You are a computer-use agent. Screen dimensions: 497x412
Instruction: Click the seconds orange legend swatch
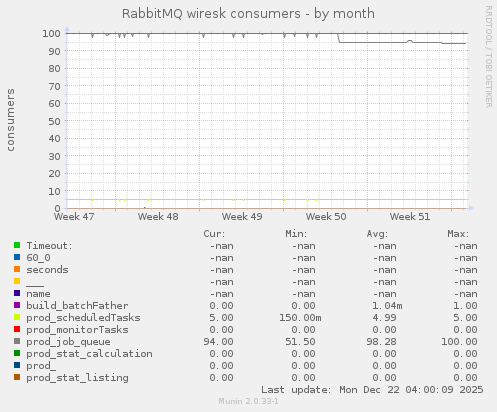tap(17, 269)
